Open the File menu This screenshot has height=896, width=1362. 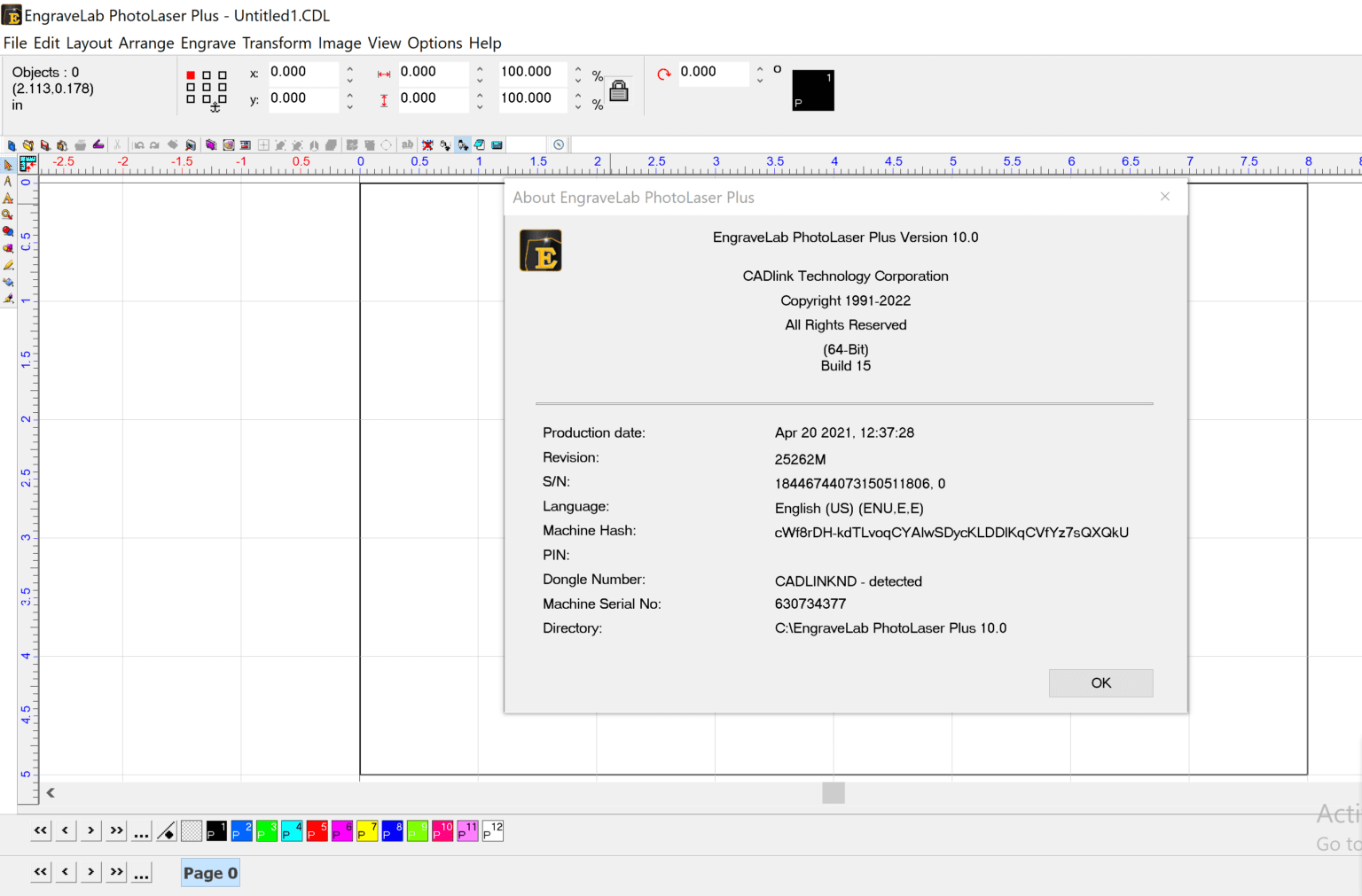coord(15,43)
